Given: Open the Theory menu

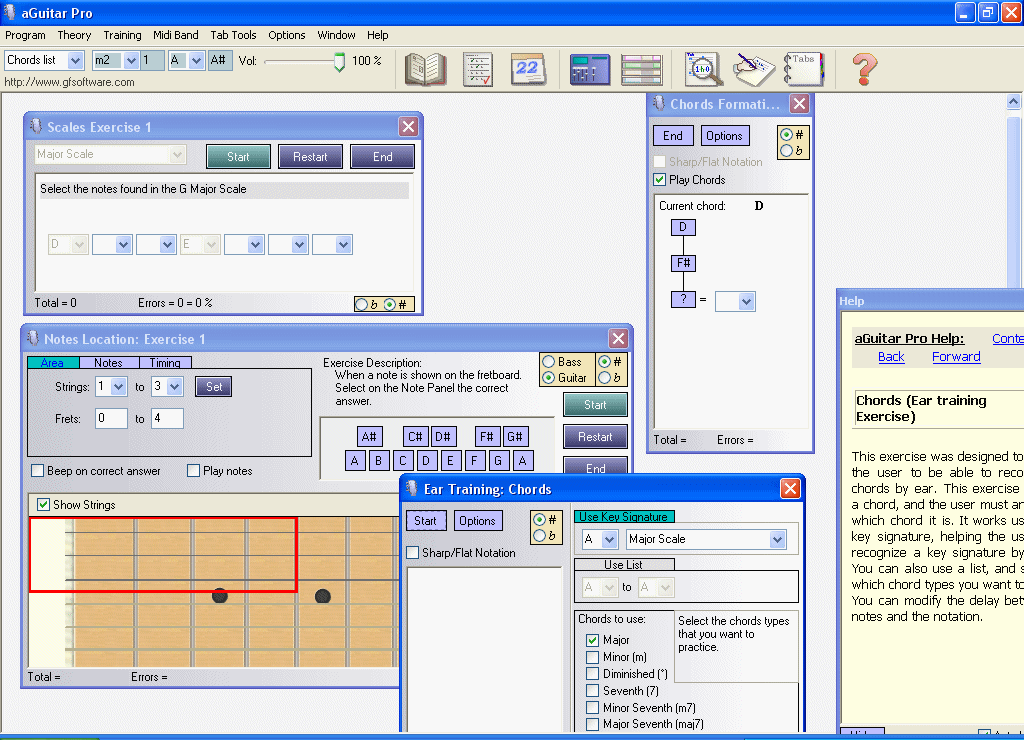Looking at the screenshot, I should click(74, 35).
